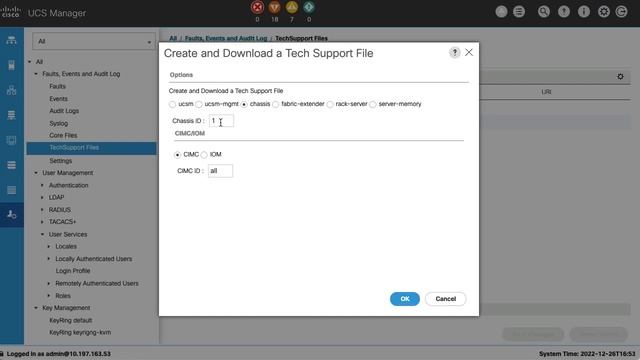This screenshot has width=640, height=360.
Task: Click the dialog help question mark icon
Action: [x=454, y=53]
